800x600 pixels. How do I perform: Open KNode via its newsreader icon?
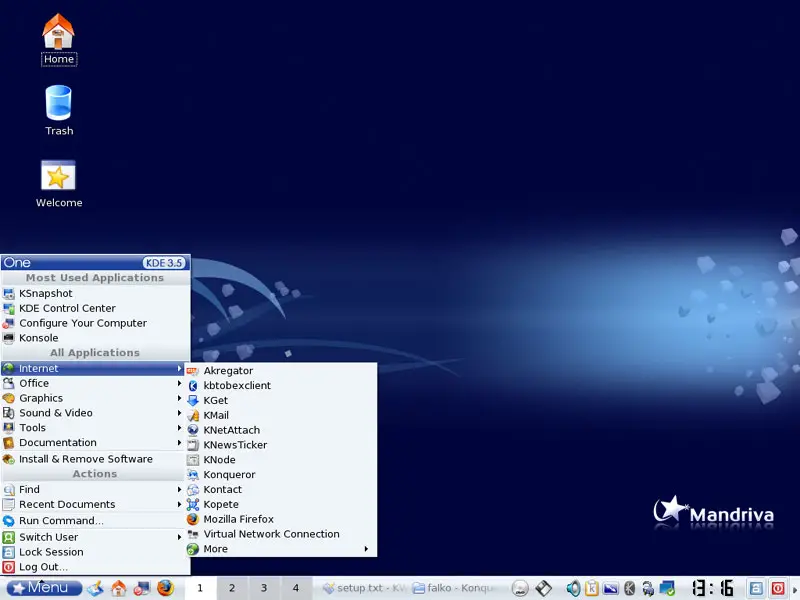tap(192, 460)
